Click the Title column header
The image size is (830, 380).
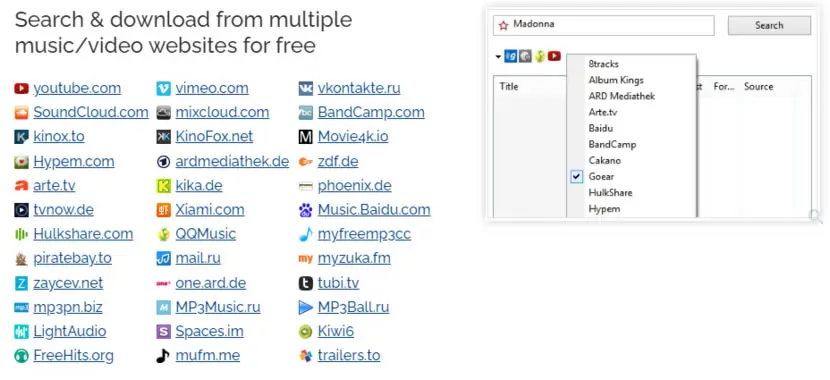509,86
